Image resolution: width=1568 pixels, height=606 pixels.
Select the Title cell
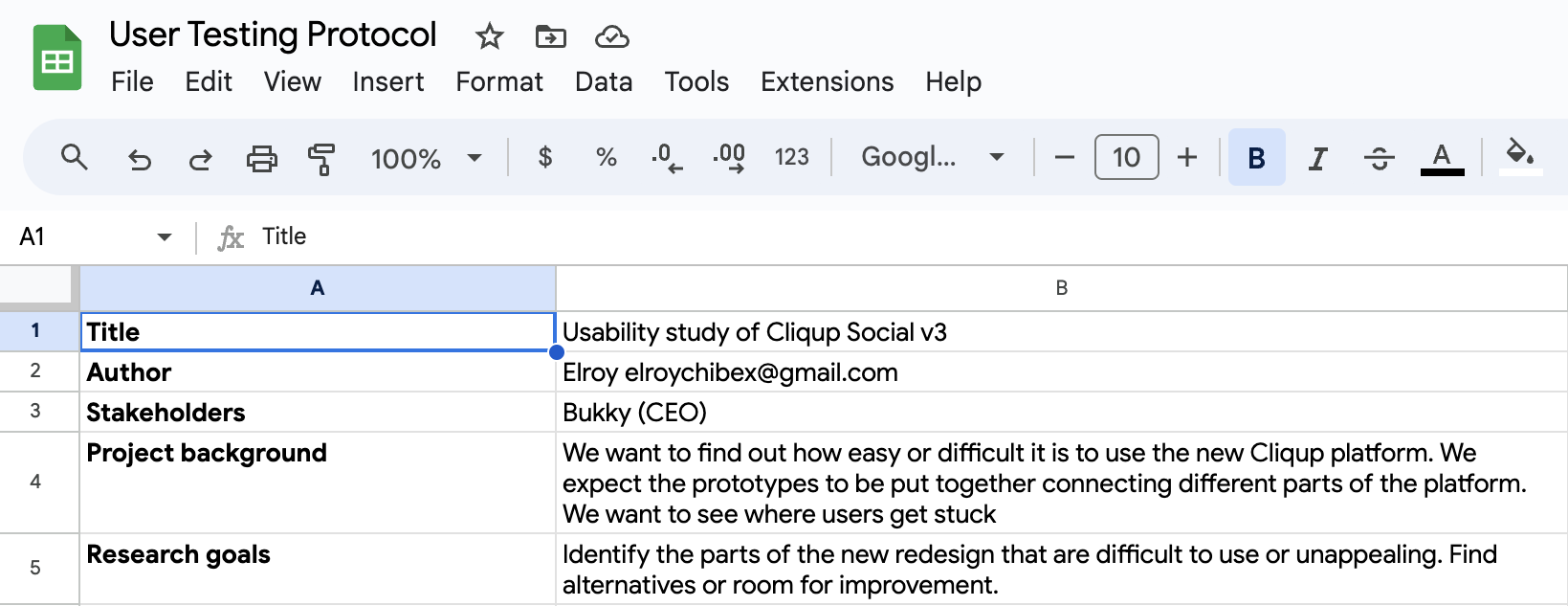pos(318,331)
